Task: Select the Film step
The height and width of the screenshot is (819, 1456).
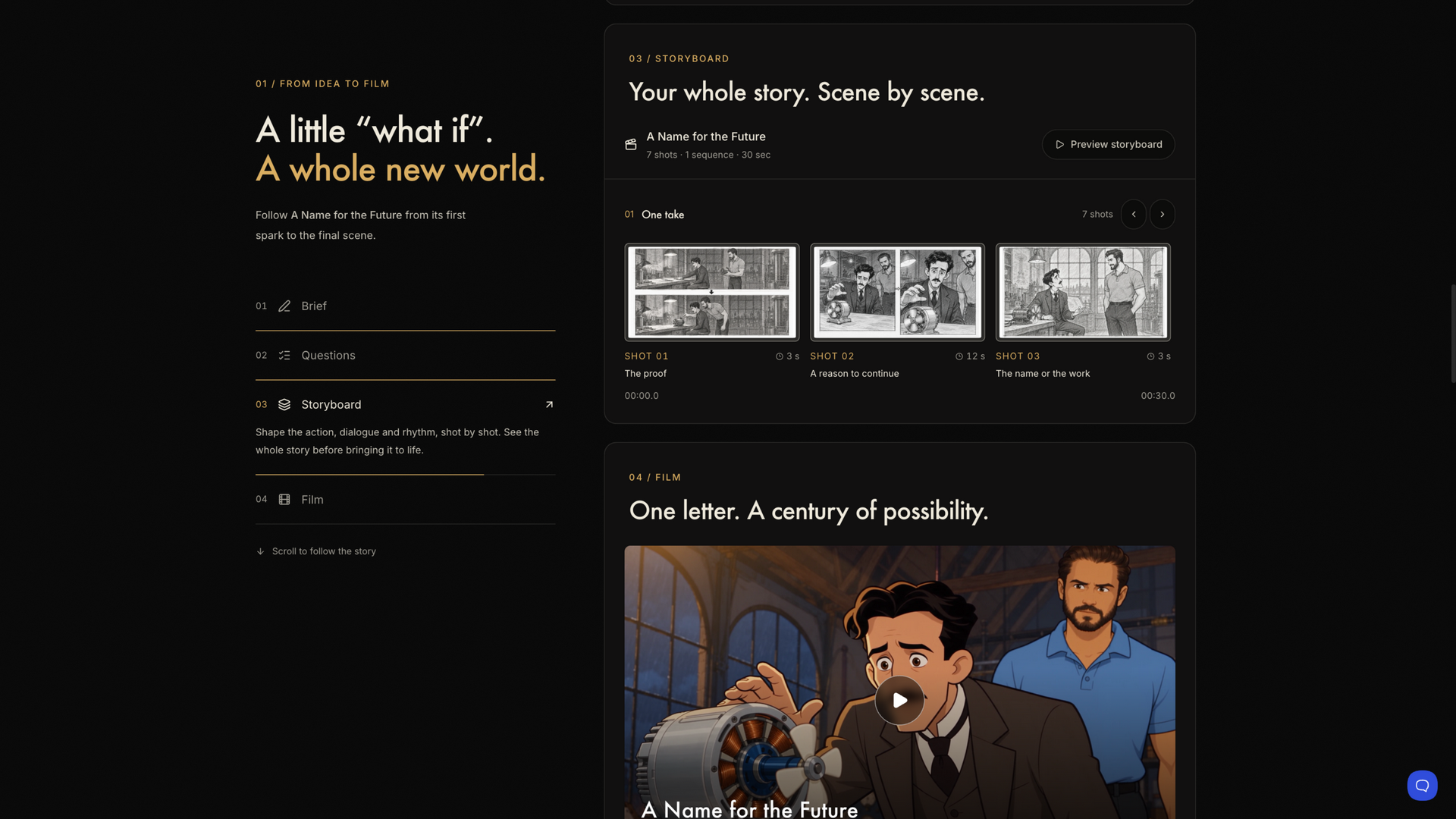Action: click(405, 500)
